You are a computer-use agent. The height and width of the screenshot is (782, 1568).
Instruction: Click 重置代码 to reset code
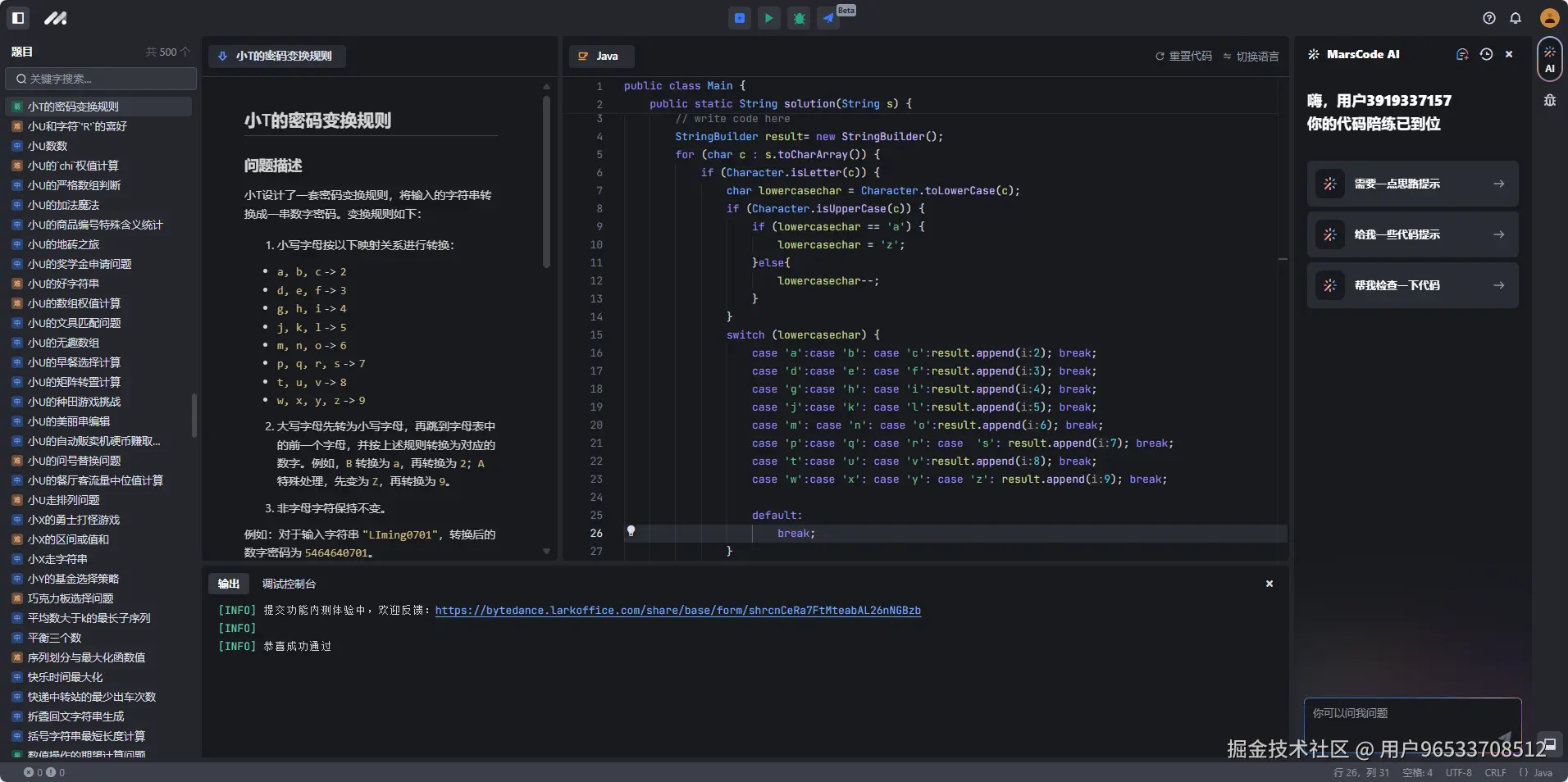(1183, 56)
